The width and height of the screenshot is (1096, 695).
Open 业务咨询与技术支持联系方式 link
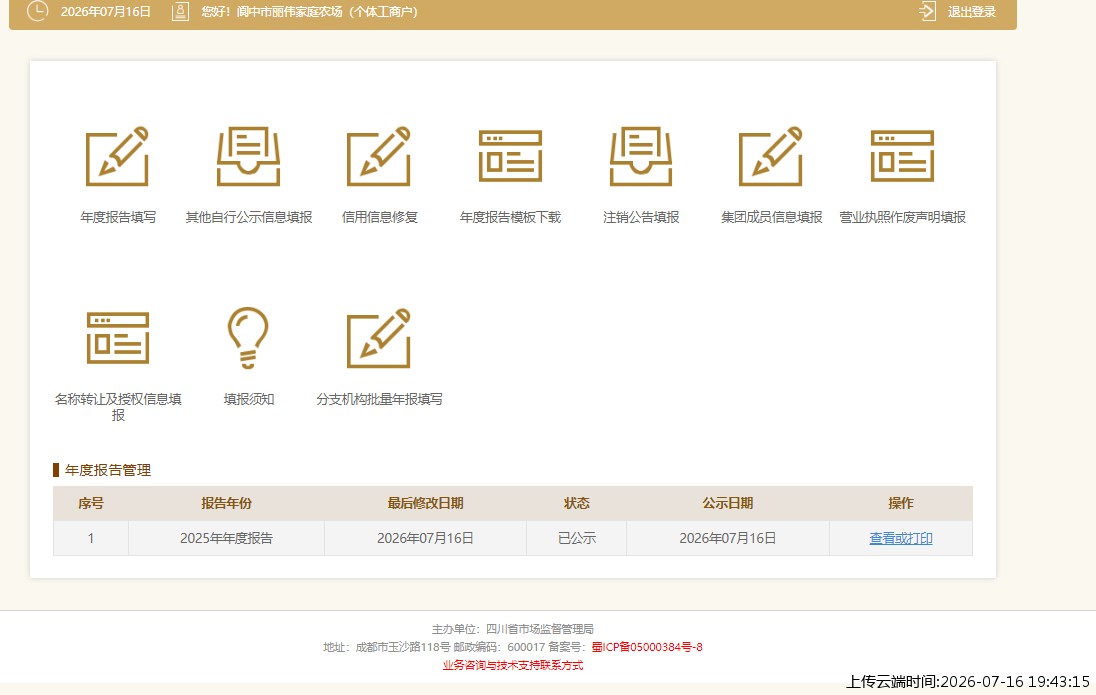pos(512,665)
